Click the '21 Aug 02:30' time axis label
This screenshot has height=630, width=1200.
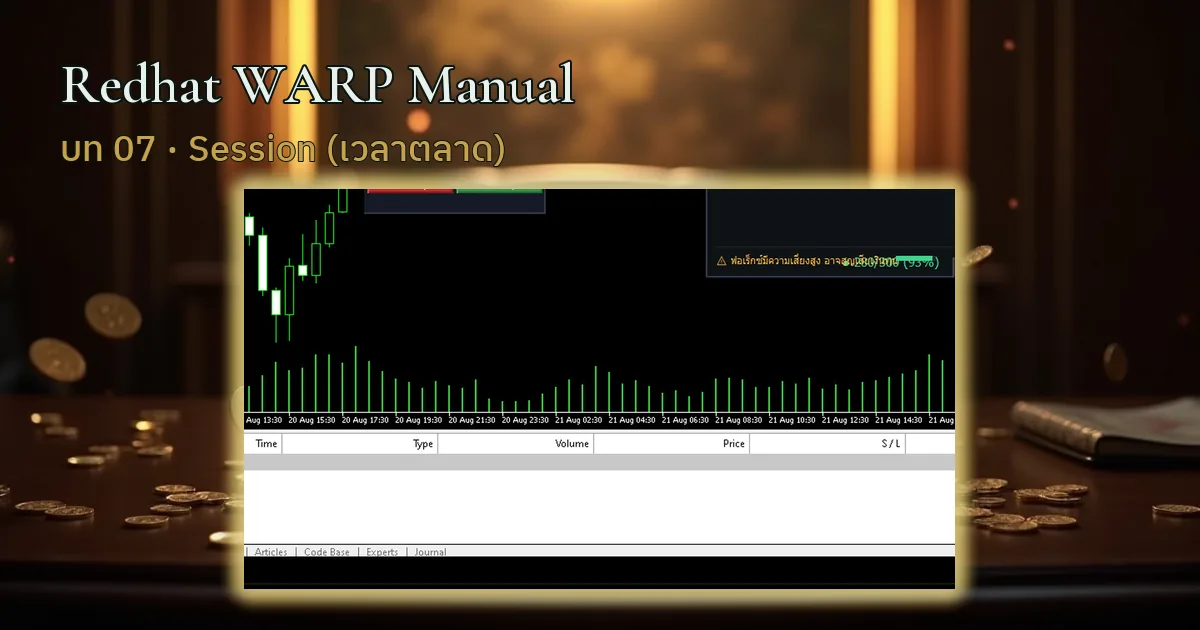point(580,420)
